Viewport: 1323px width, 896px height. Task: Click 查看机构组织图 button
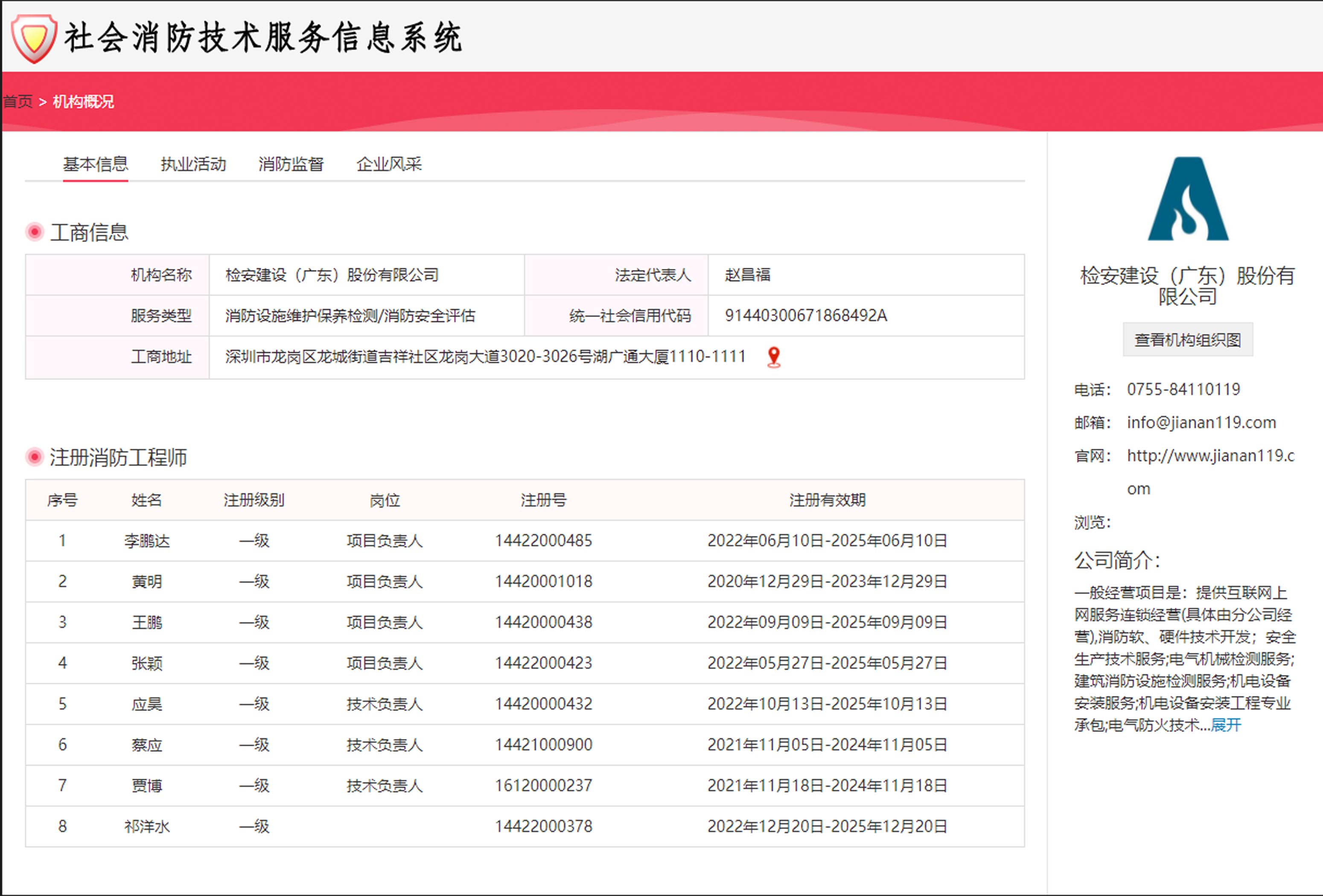(1188, 340)
